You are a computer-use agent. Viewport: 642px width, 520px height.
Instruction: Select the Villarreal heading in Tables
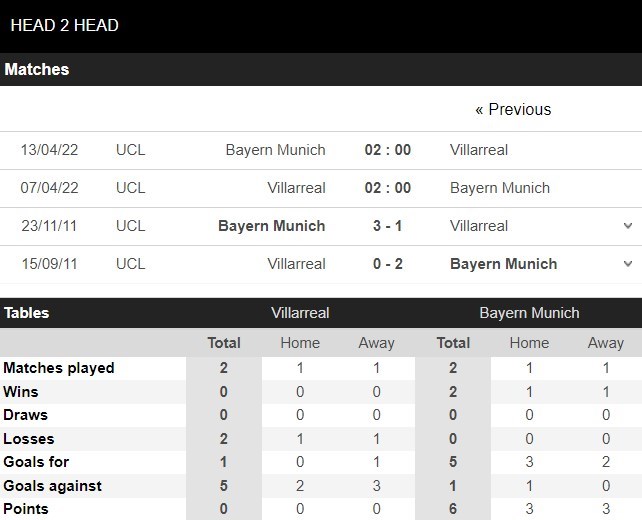click(x=300, y=313)
